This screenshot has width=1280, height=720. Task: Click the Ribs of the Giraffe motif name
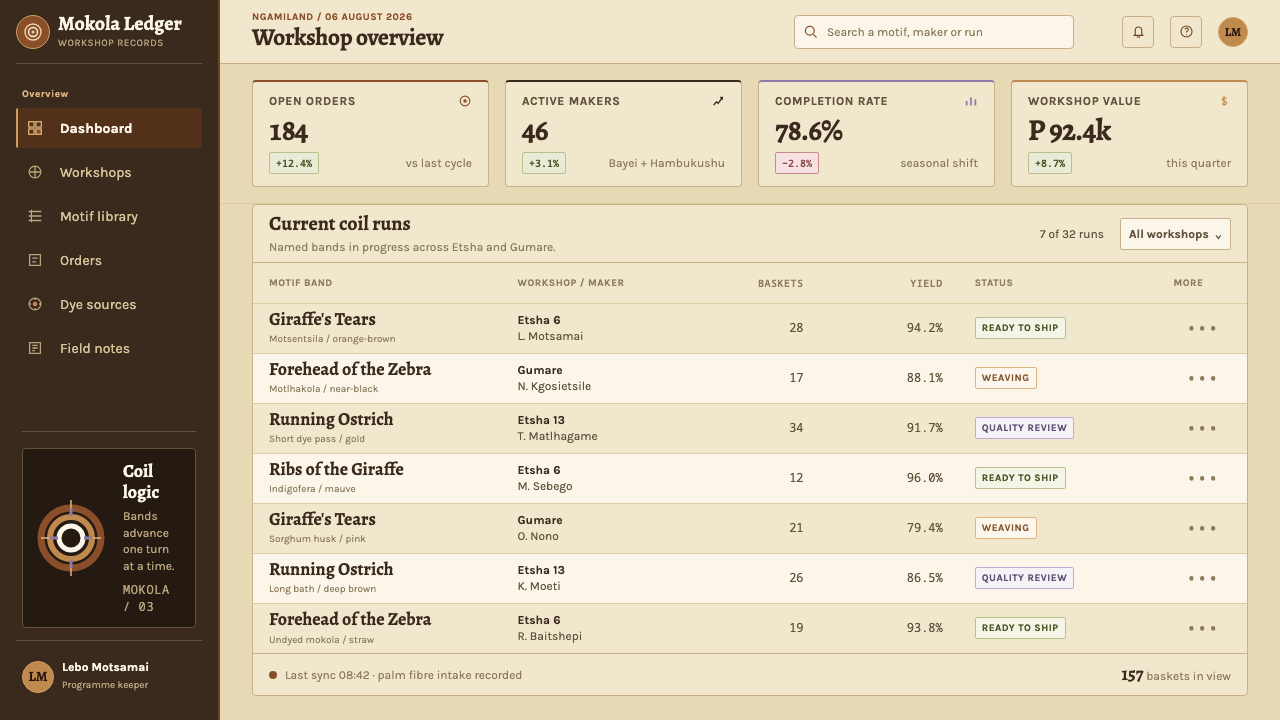pyautogui.click(x=336, y=469)
